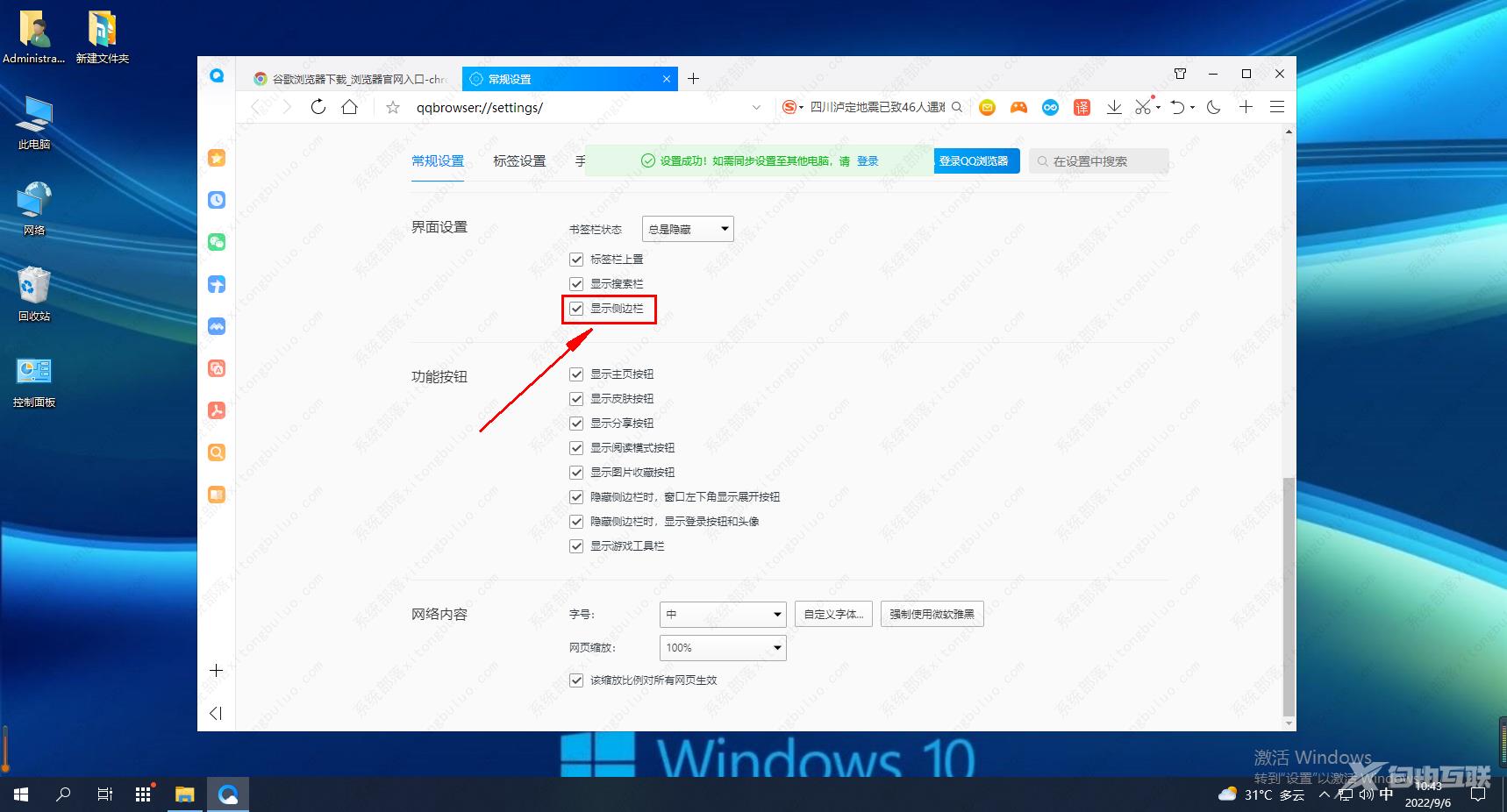Toggle the 显示游戏工具栏 checkbox
1507x812 pixels.
[576, 546]
